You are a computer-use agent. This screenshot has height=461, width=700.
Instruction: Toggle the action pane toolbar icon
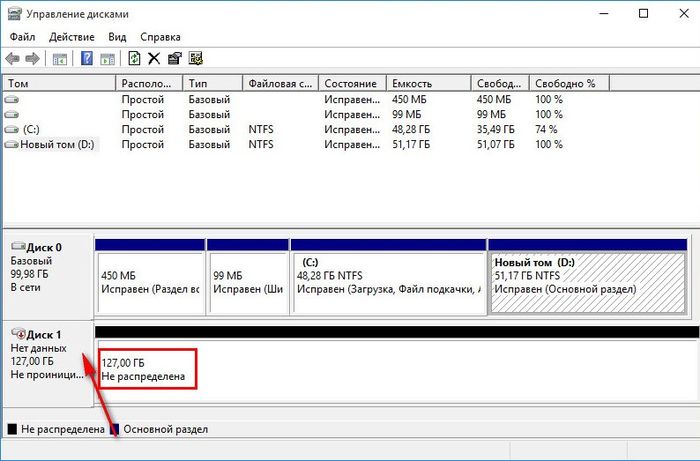pos(108,58)
